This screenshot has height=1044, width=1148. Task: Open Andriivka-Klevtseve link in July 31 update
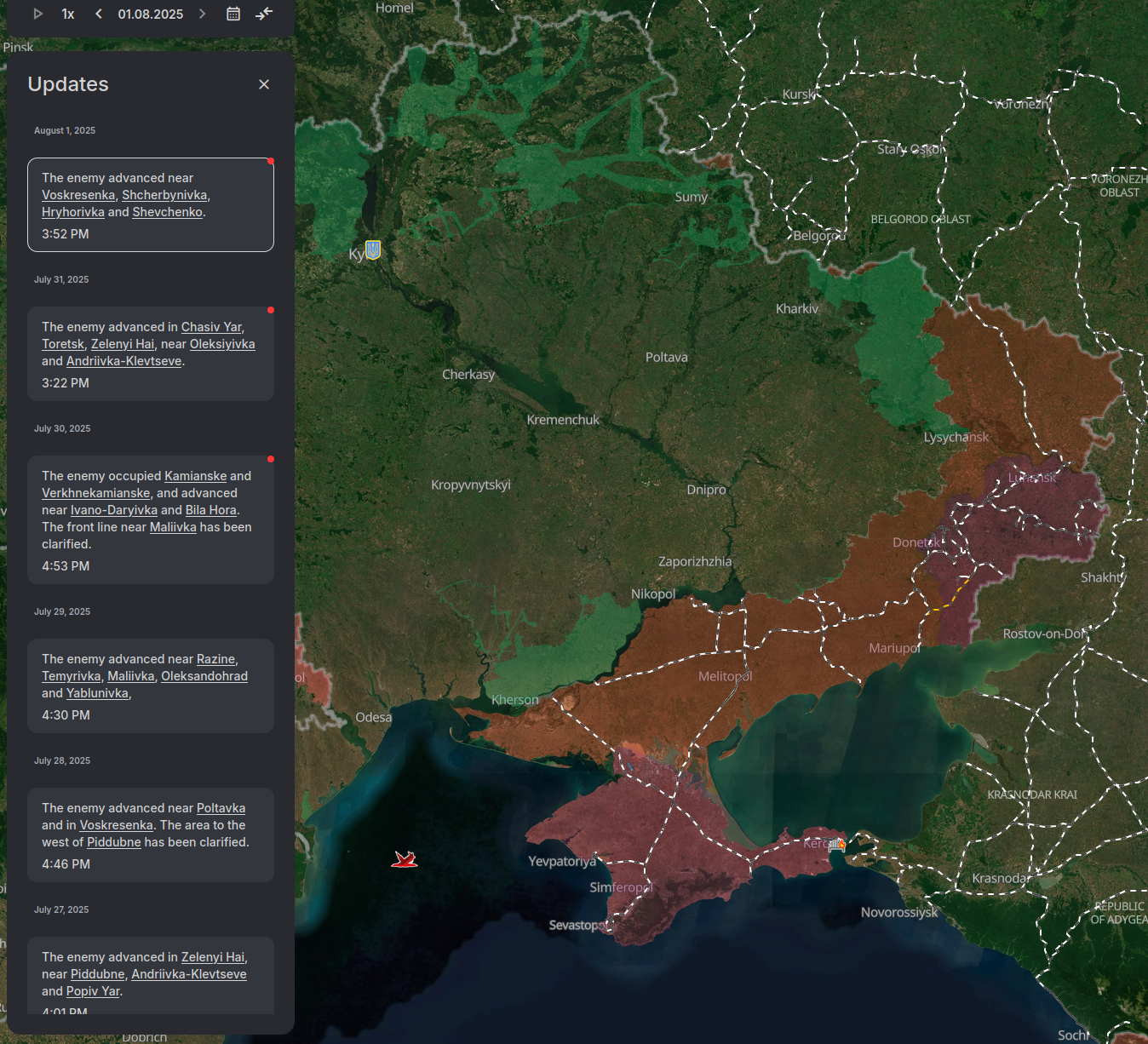pyautogui.click(x=124, y=361)
